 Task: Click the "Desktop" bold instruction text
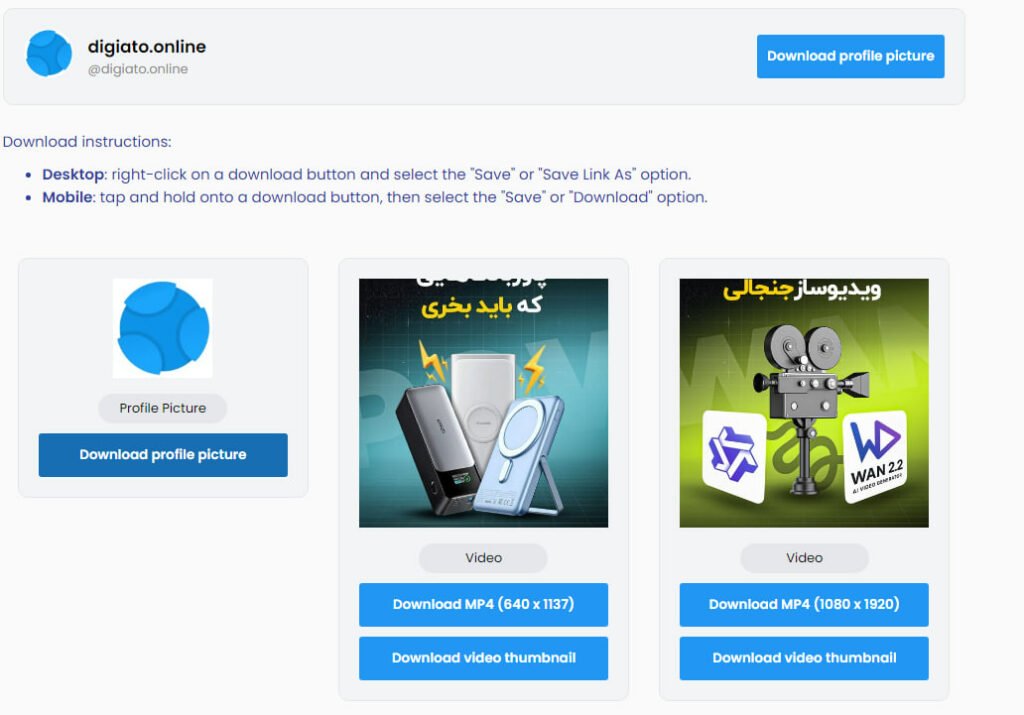(73, 174)
